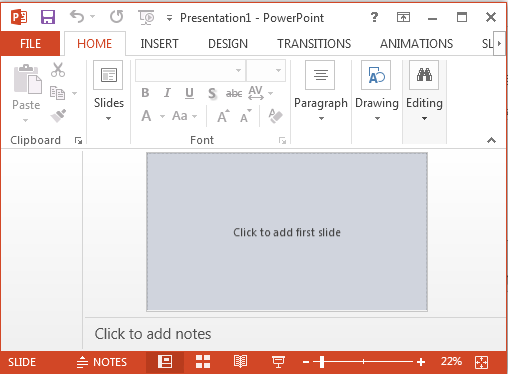Select the Format Painter brush
This screenshot has width=508, height=374.
(58, 116)
